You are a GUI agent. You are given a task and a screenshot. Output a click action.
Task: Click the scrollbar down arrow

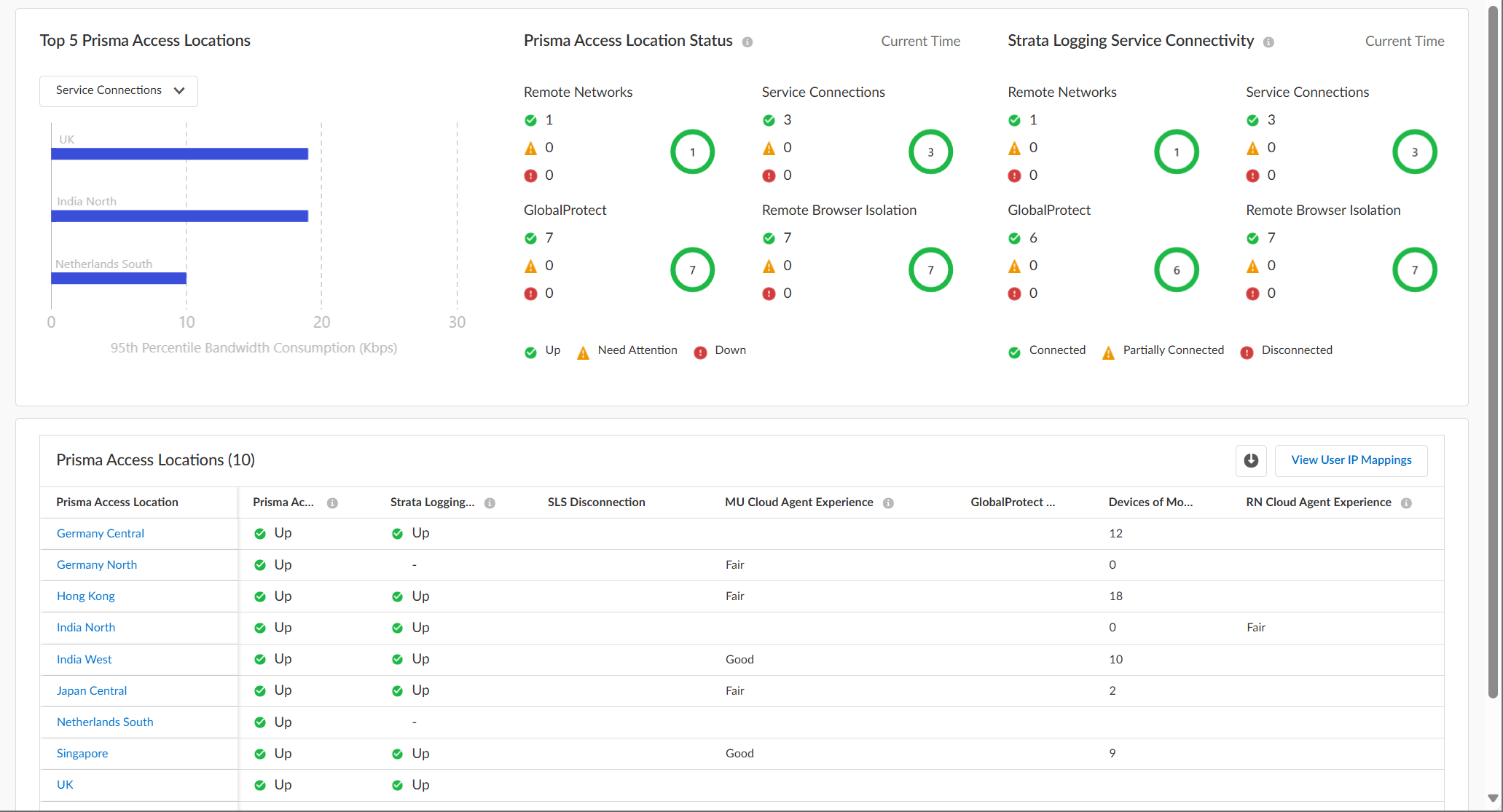[1493, 798]
